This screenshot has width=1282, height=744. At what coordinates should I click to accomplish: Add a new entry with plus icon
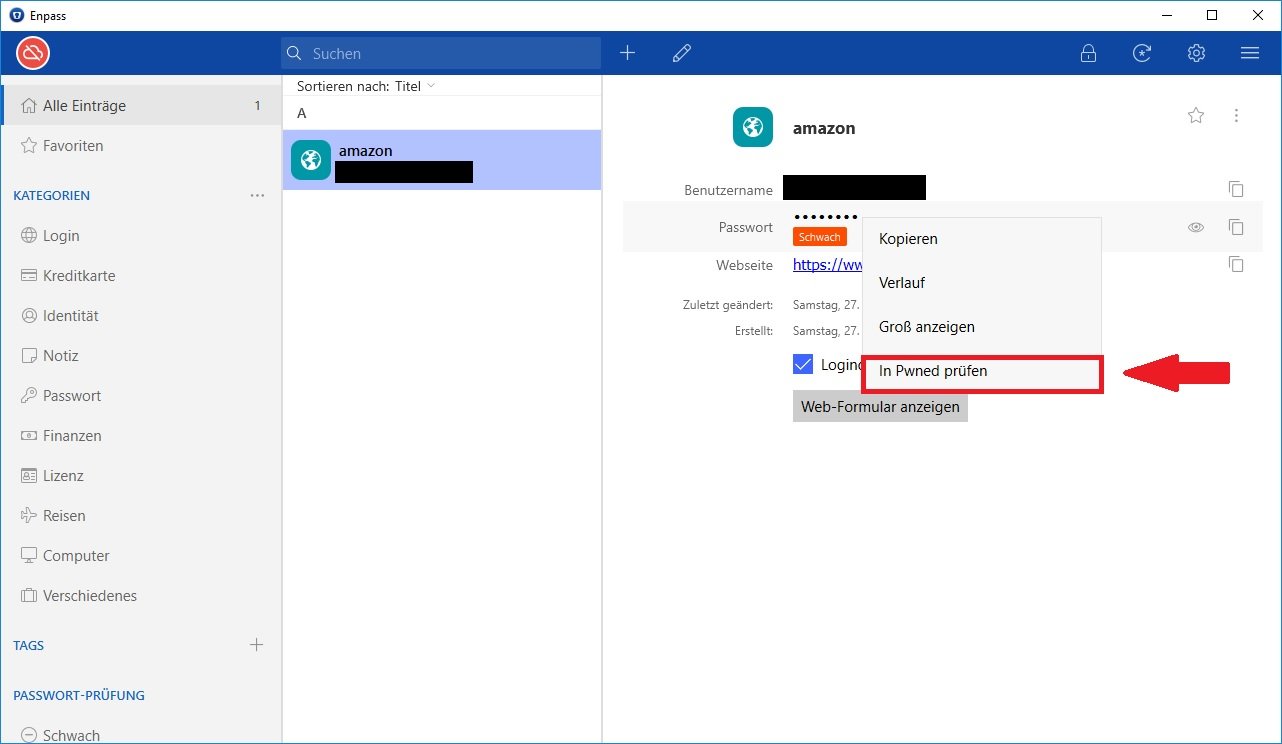[x=627, y=53]
